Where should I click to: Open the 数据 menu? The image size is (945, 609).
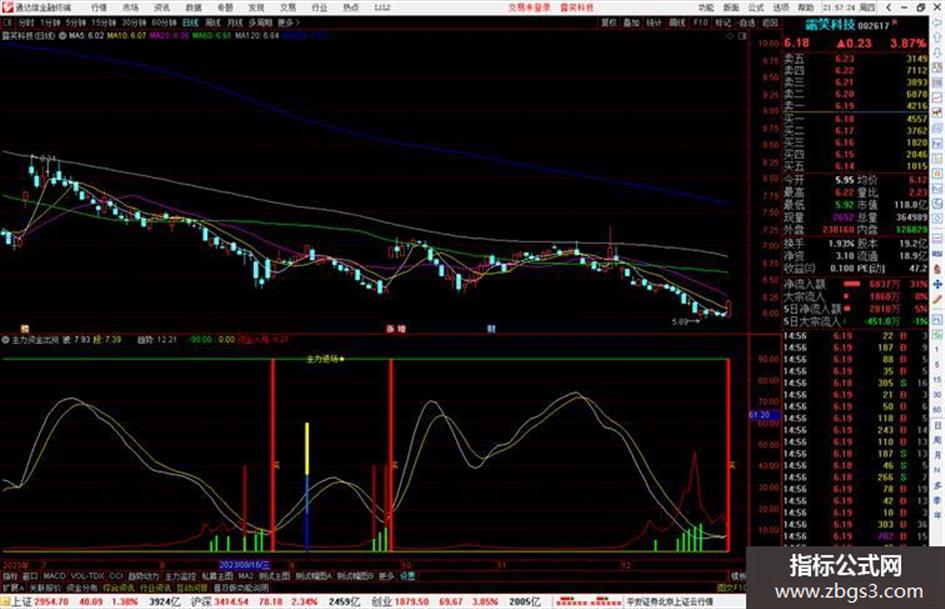pos(193,7)
